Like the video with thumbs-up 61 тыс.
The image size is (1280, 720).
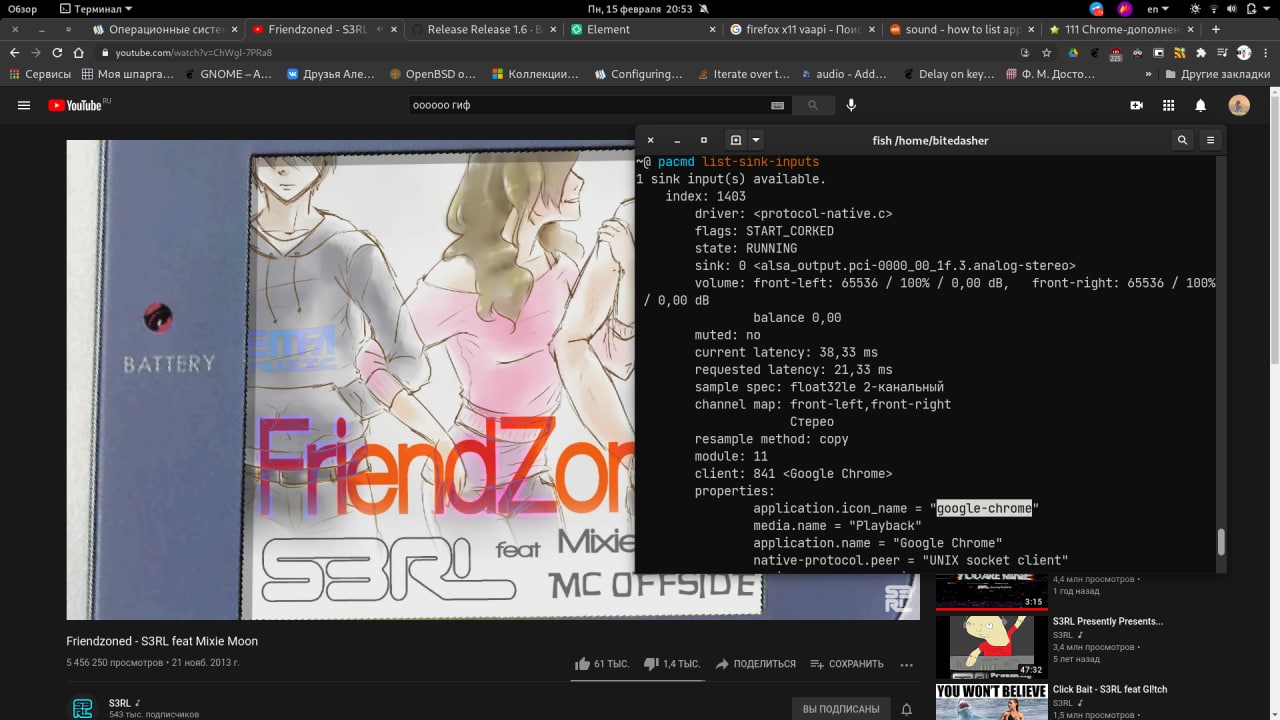(602, 664)
